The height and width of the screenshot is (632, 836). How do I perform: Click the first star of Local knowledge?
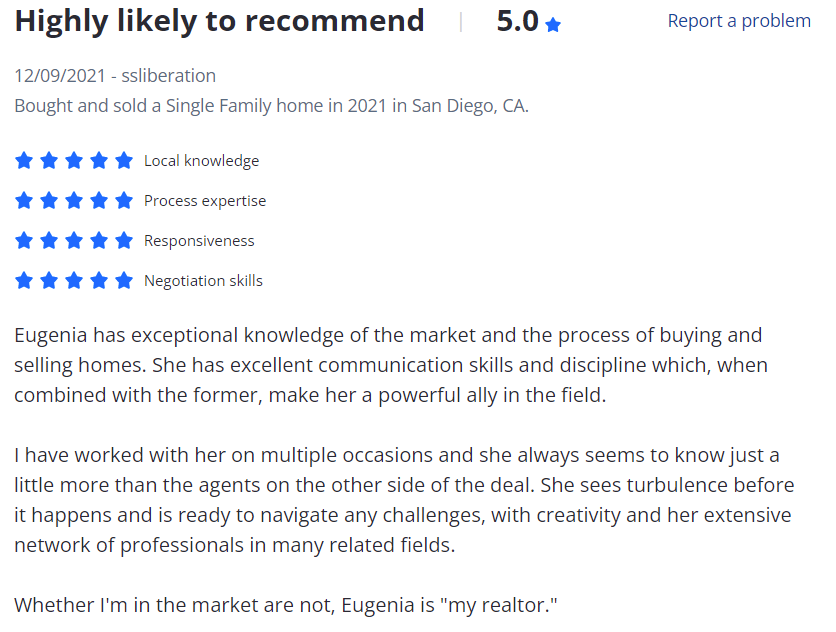[x=24, y=160]
